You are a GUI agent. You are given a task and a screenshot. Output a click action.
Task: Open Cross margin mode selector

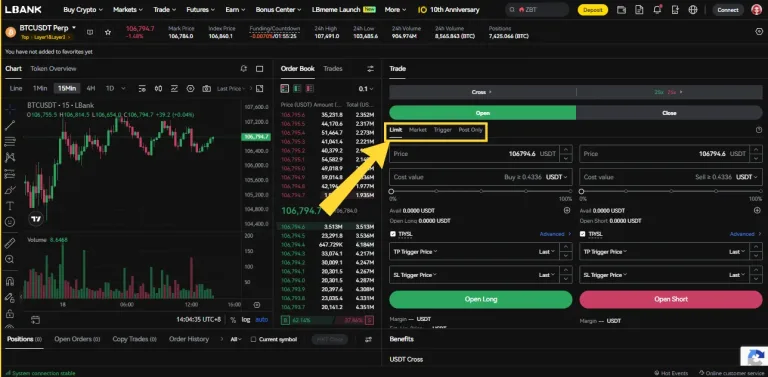click(x=482, y=92)
